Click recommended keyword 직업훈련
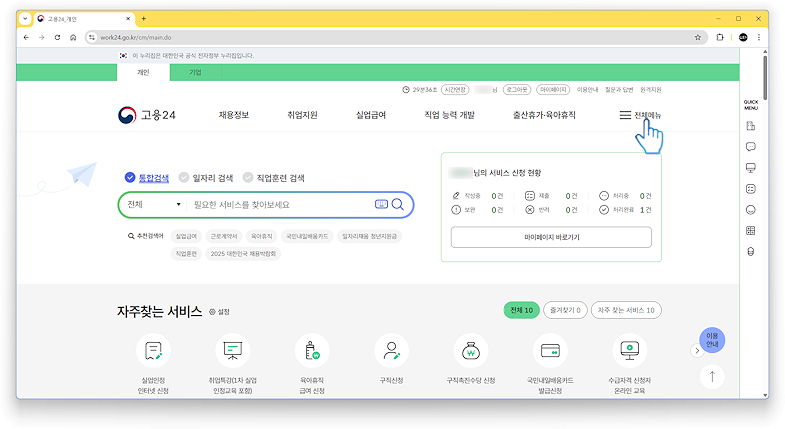Viewport: 785px width, 429px height. coord(186,254)
